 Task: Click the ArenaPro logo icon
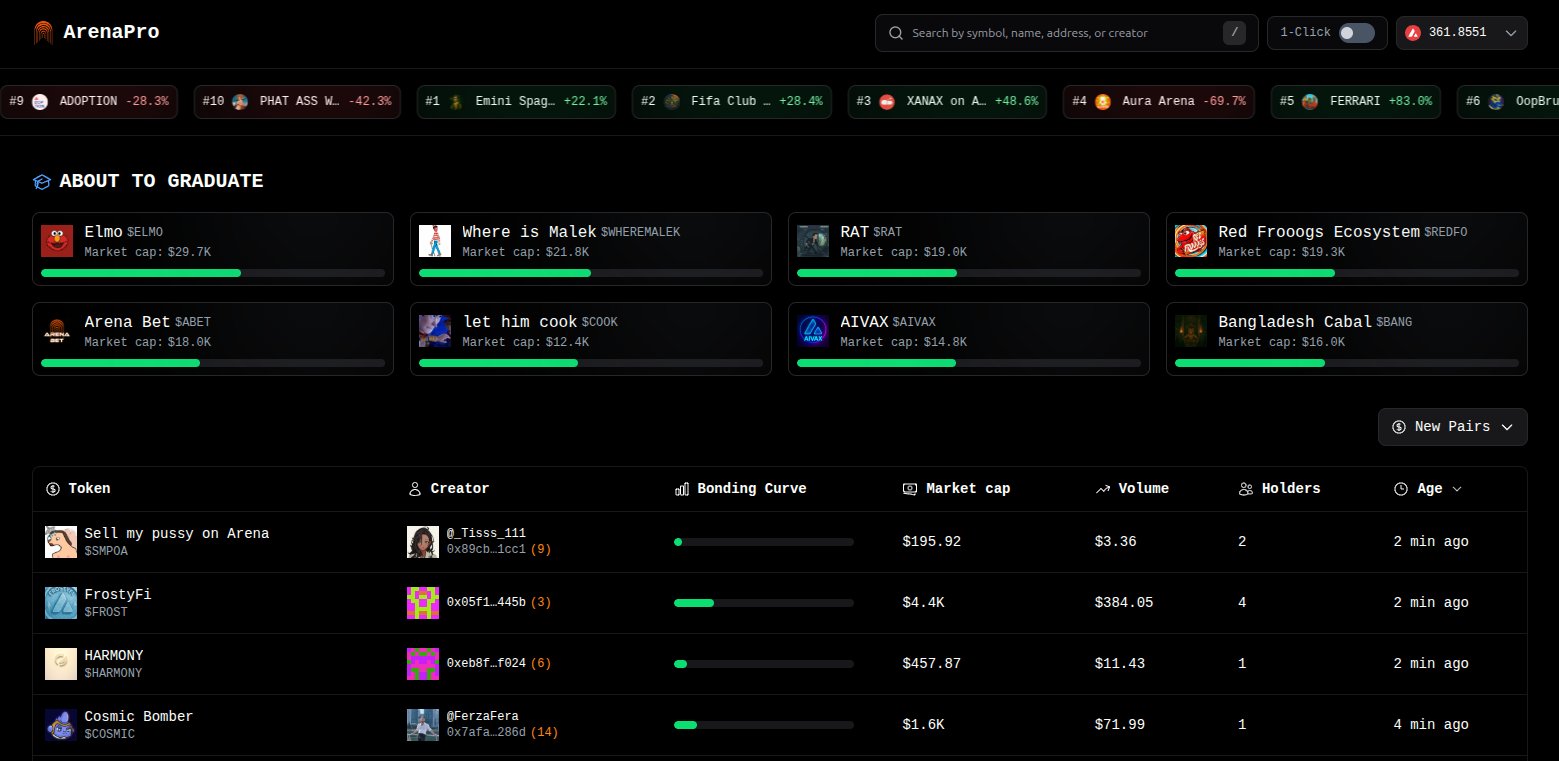42,33
